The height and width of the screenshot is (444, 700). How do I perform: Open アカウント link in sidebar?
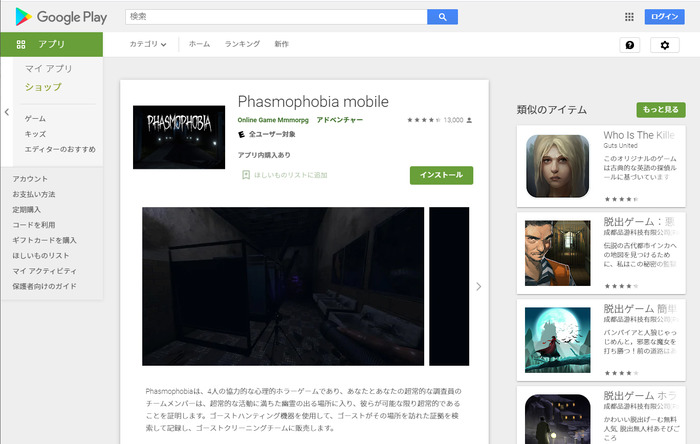[x=30, y=179]
